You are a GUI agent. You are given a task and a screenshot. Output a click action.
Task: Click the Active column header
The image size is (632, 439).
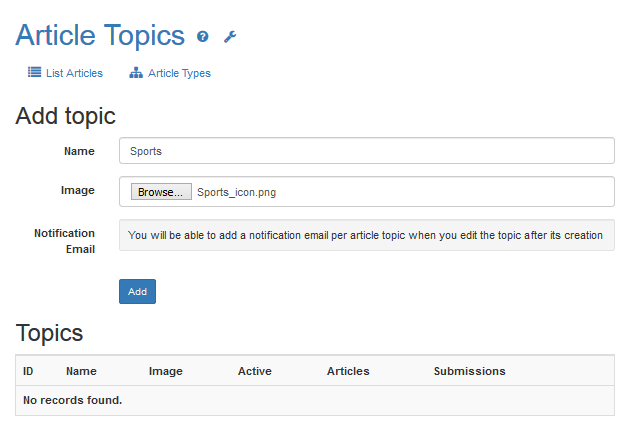click(255, 371)
